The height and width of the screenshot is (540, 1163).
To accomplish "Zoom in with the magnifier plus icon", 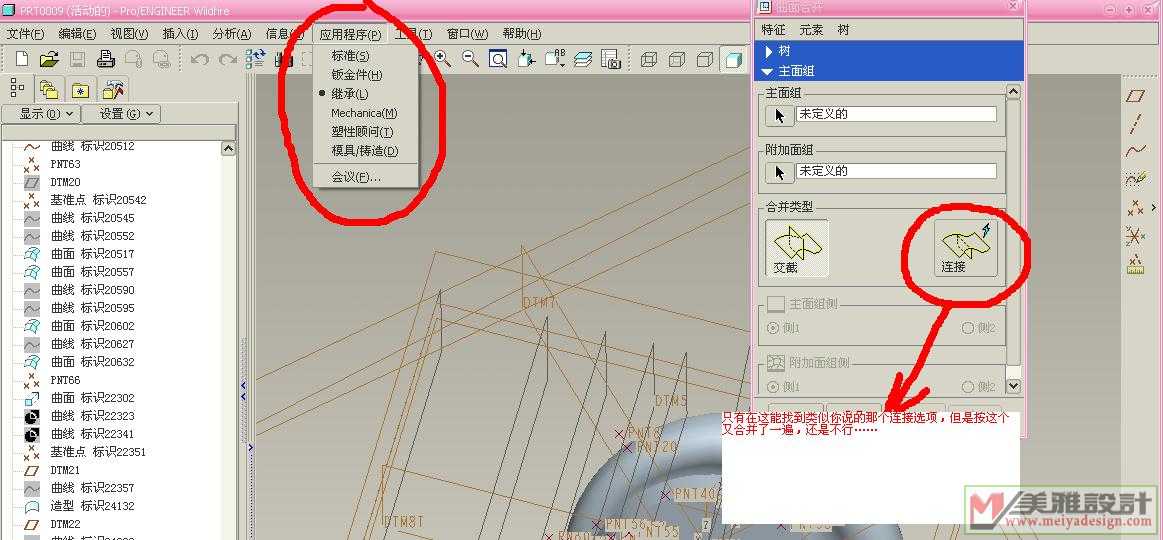I will pyautogui.click(x=443, y=59).
